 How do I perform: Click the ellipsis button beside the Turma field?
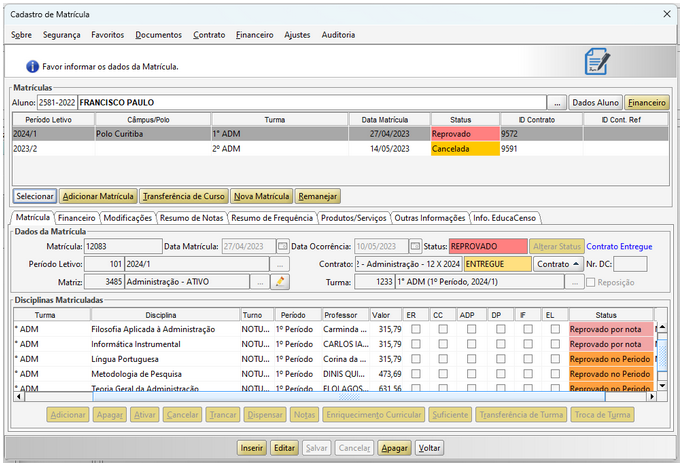(575, 282)
